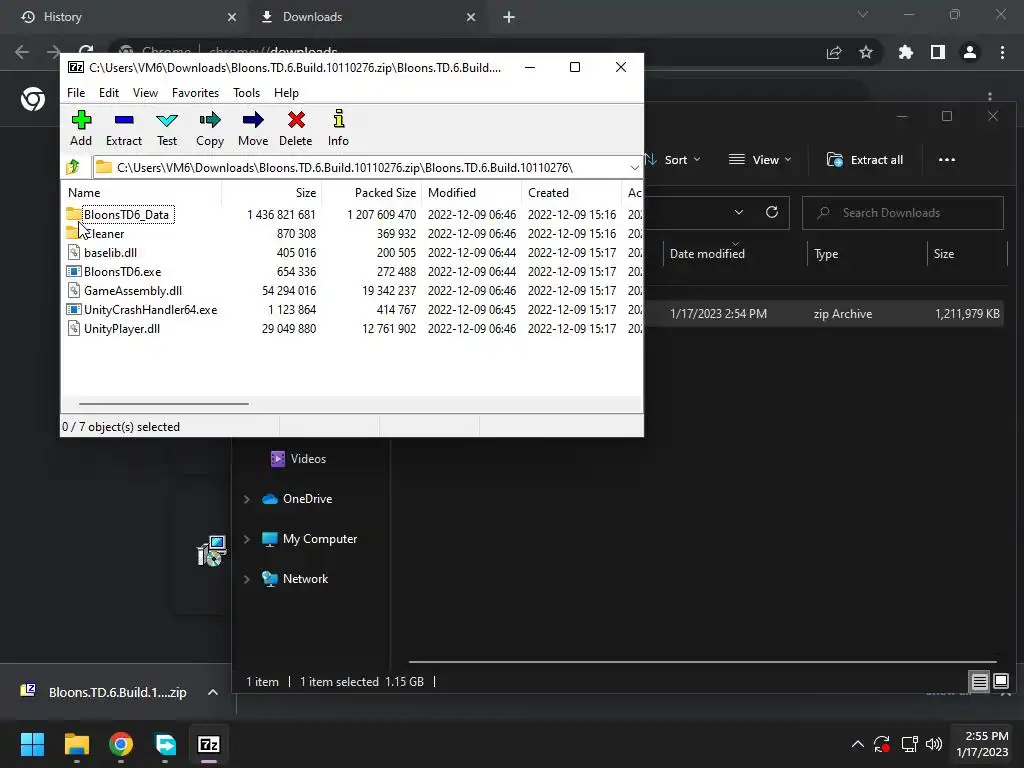
Task: Click the Add button in 7-Zip toolbar
Action: click(x=81, y=128)
